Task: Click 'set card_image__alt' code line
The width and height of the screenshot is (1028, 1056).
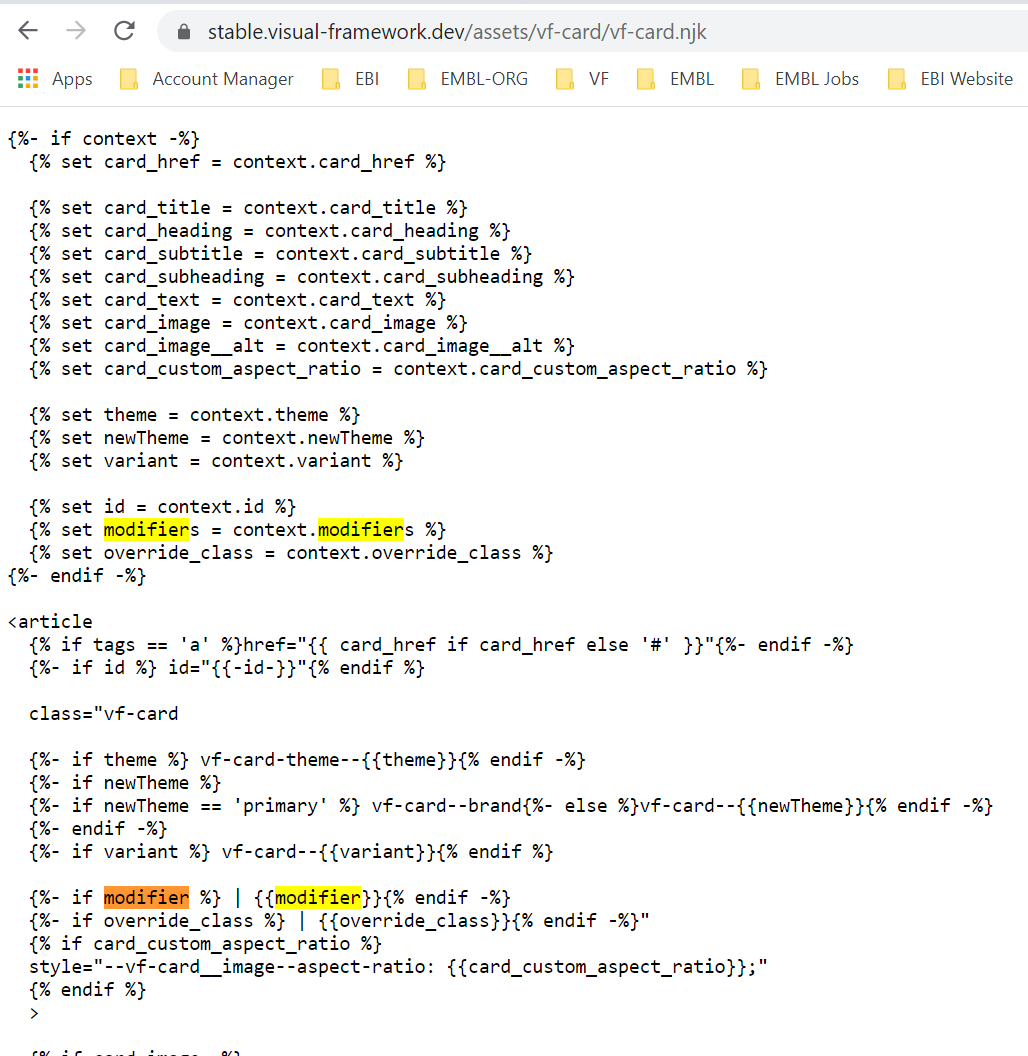Action: click(302, 346)
